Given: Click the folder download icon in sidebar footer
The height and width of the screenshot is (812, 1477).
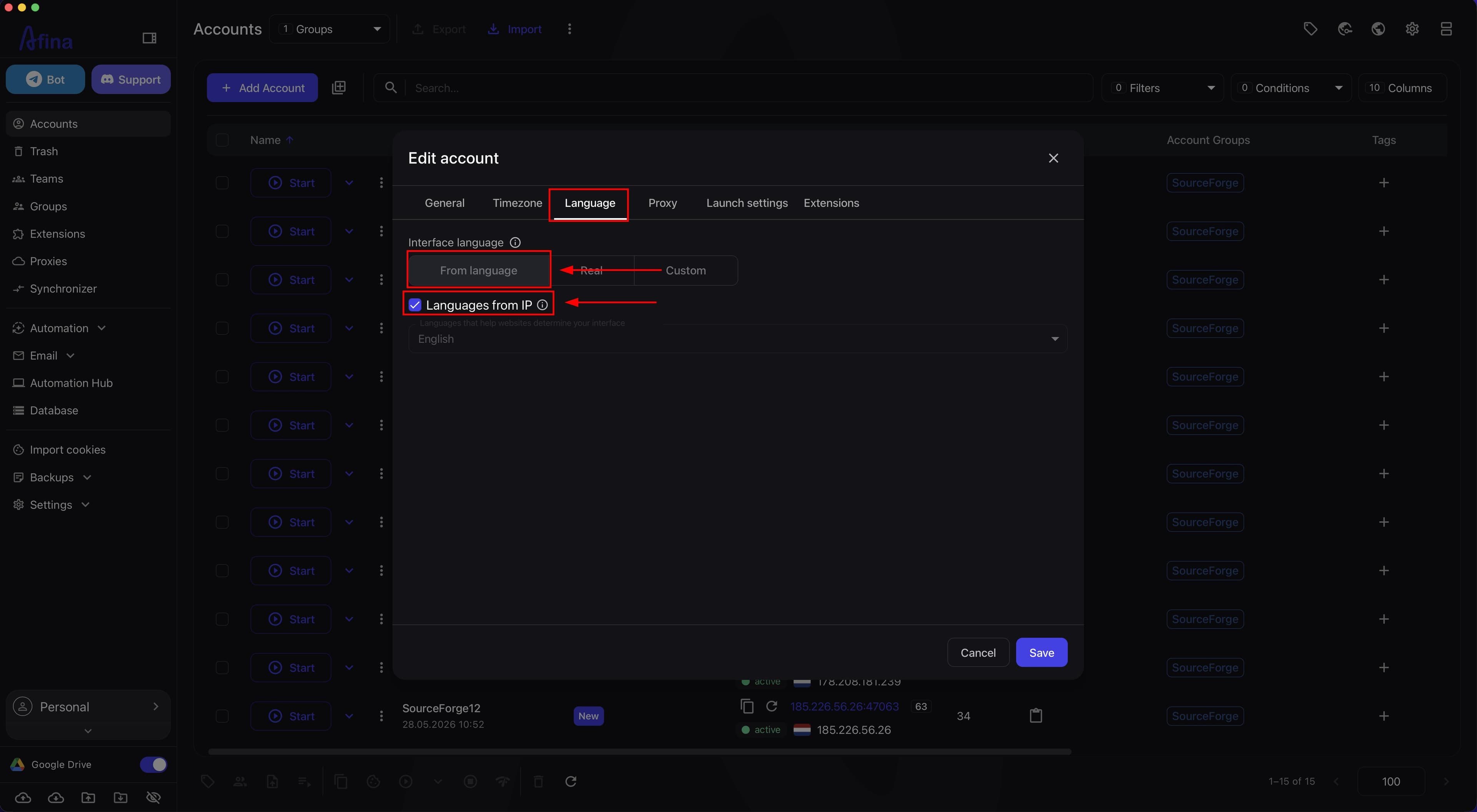Looking at the screenshot, I should (x=120, y=798).
